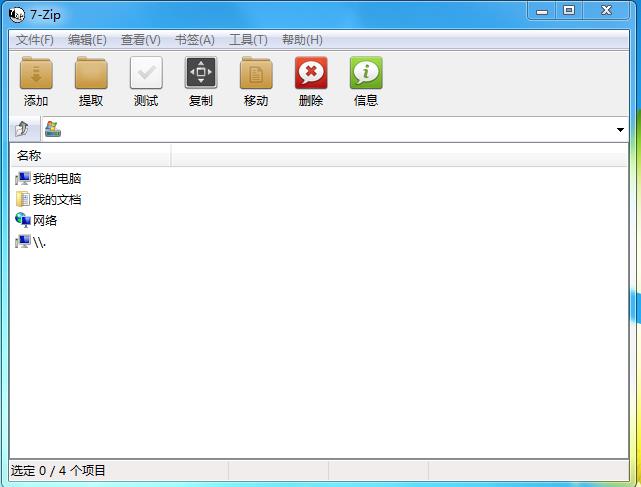Open the 工具(T) menu

tap(248, 40)
